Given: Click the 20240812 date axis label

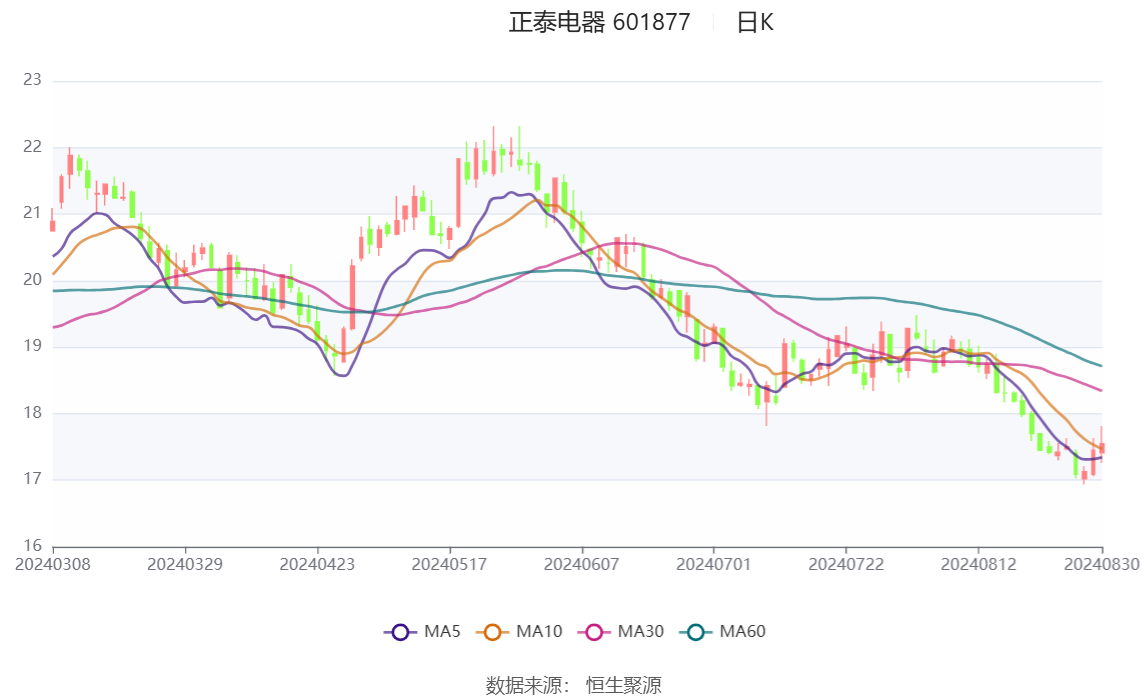Looking at the screenshot, I should point(979,564).
